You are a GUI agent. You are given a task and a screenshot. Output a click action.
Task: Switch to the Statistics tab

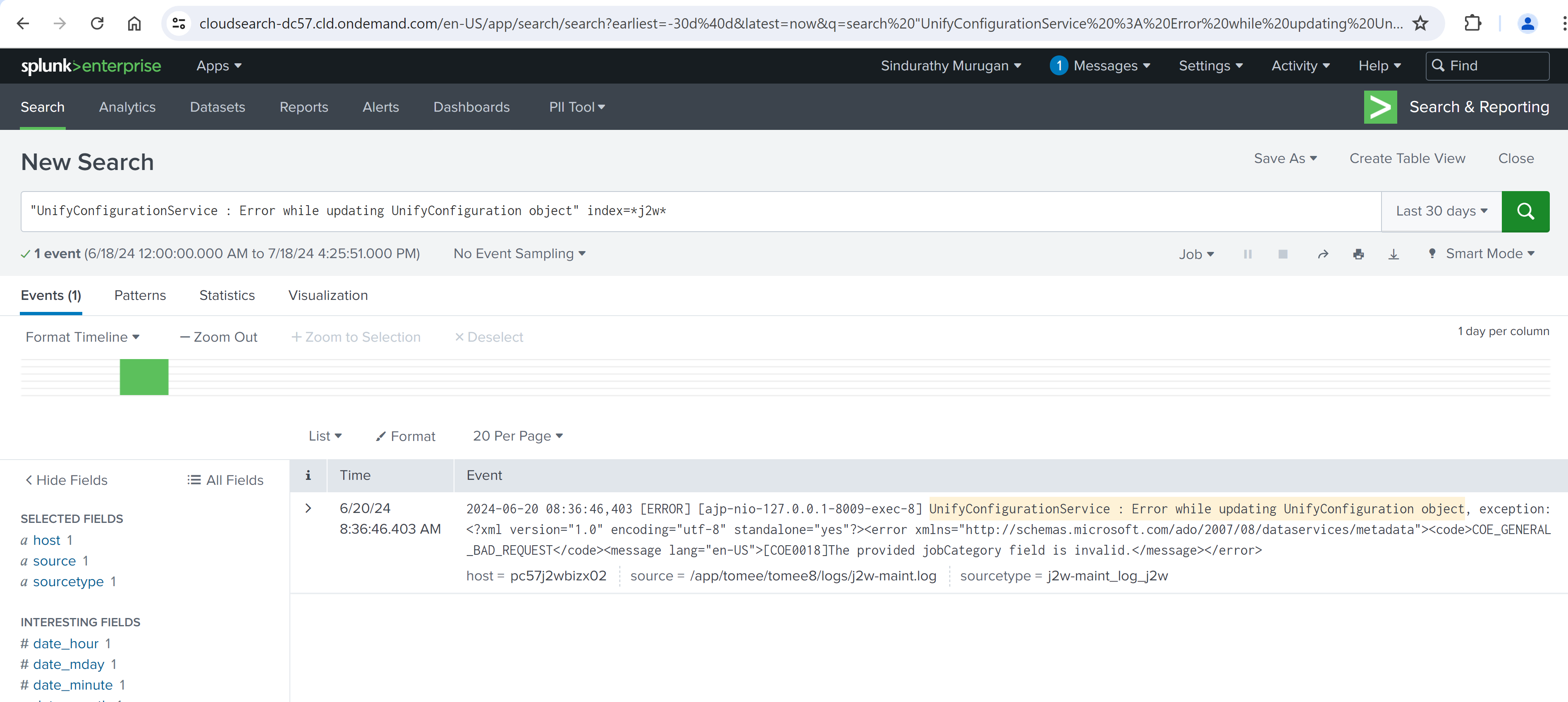227,295
